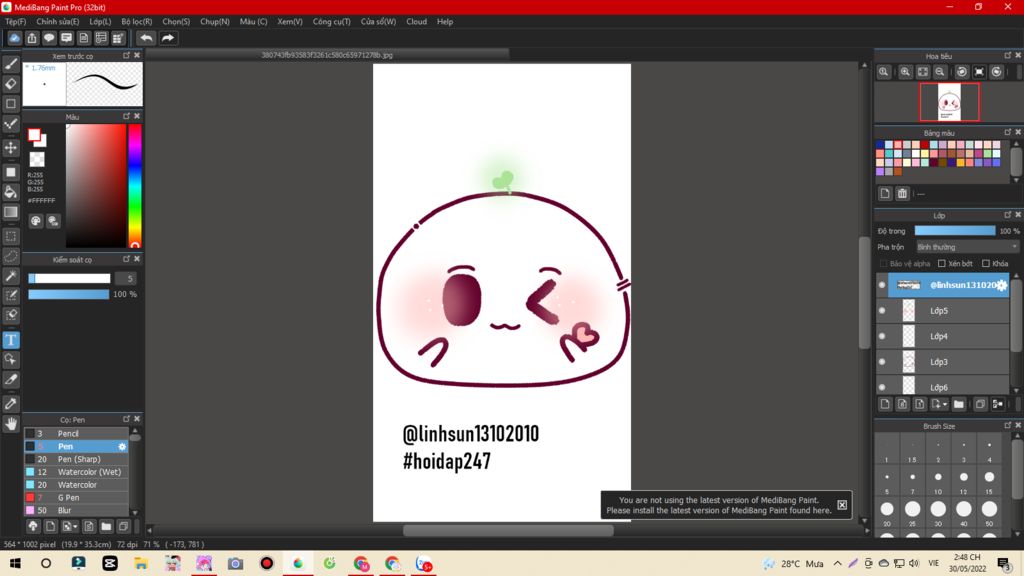The width and height of the screenshot is (1024, 576).
Task: Open the Pha trộn blend mode dropdown
Action: point(967,247)
